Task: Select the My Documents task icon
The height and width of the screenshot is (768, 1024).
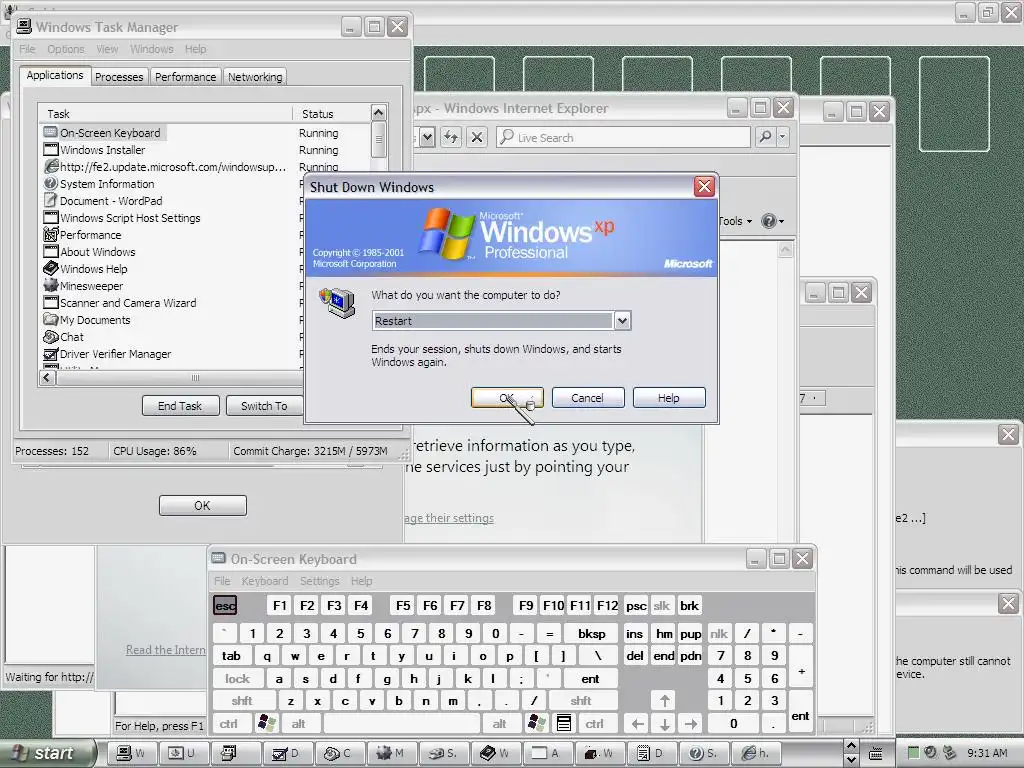Action: [50, 319]
